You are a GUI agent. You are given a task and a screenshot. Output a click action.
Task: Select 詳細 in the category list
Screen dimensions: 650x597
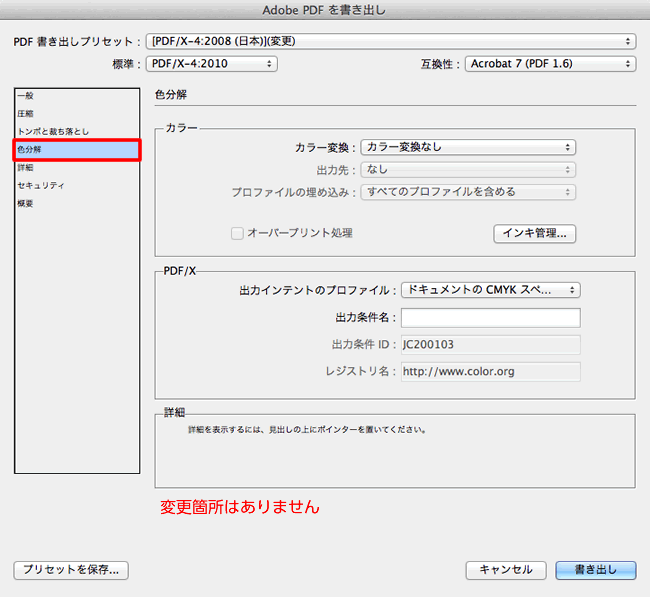77,167
